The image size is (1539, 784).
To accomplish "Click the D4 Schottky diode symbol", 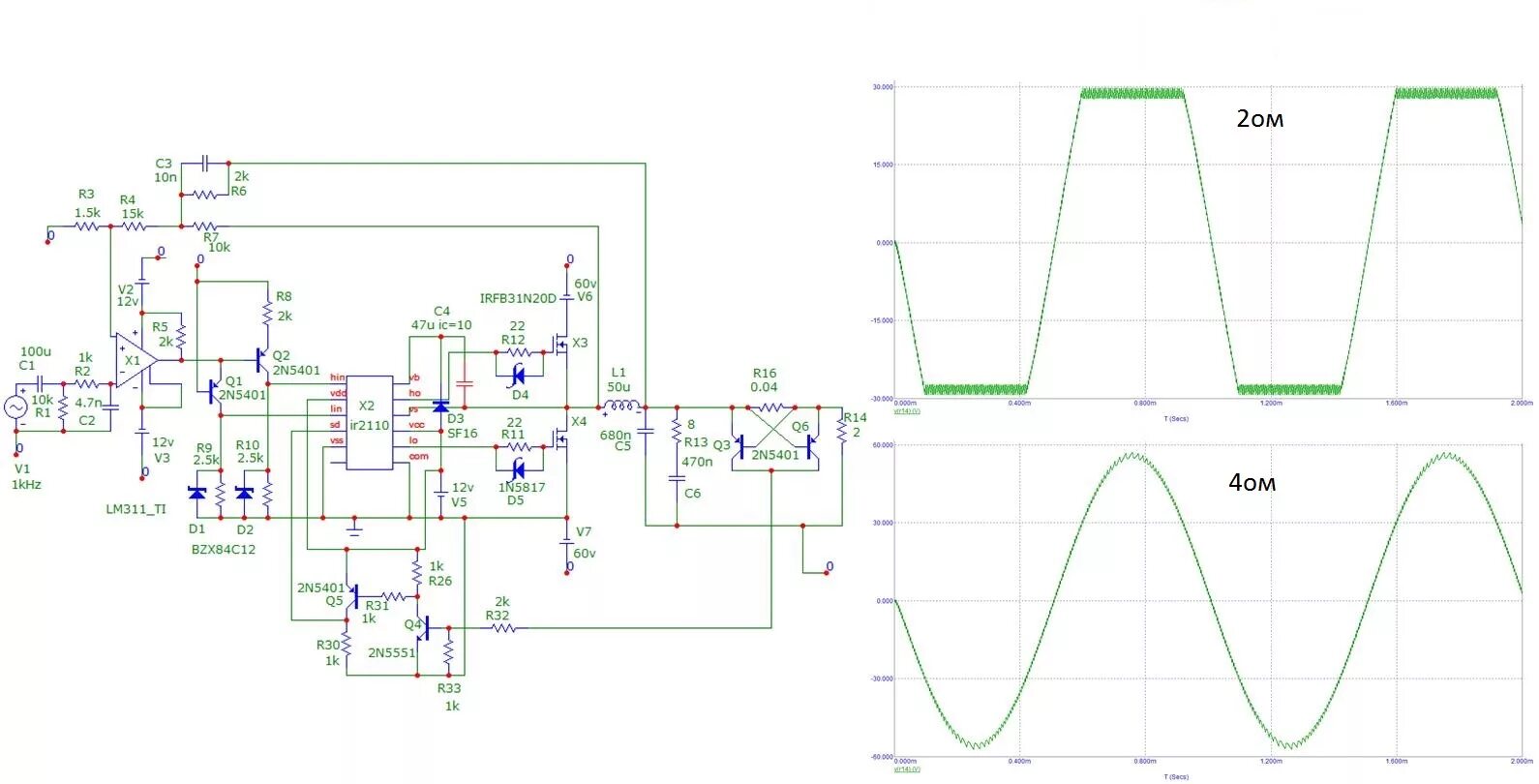I will tap(518, 376).
